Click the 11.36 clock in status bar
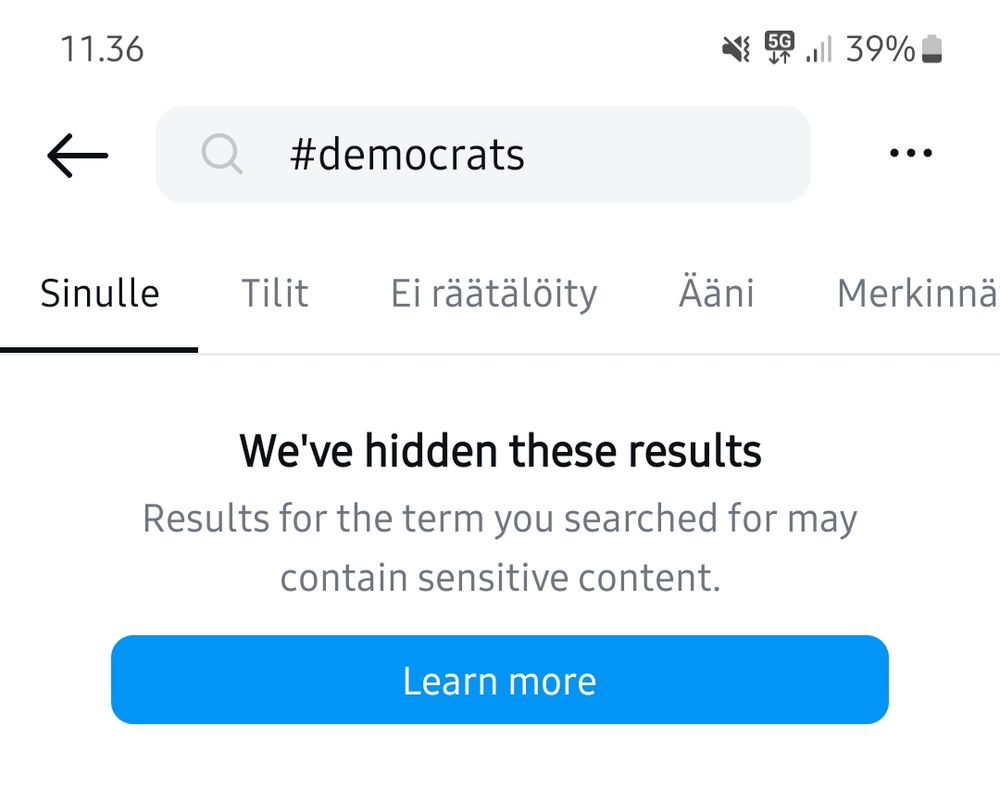Image resolution: width=1000 pixels, height=789 pixels. [x=102, y=49]
